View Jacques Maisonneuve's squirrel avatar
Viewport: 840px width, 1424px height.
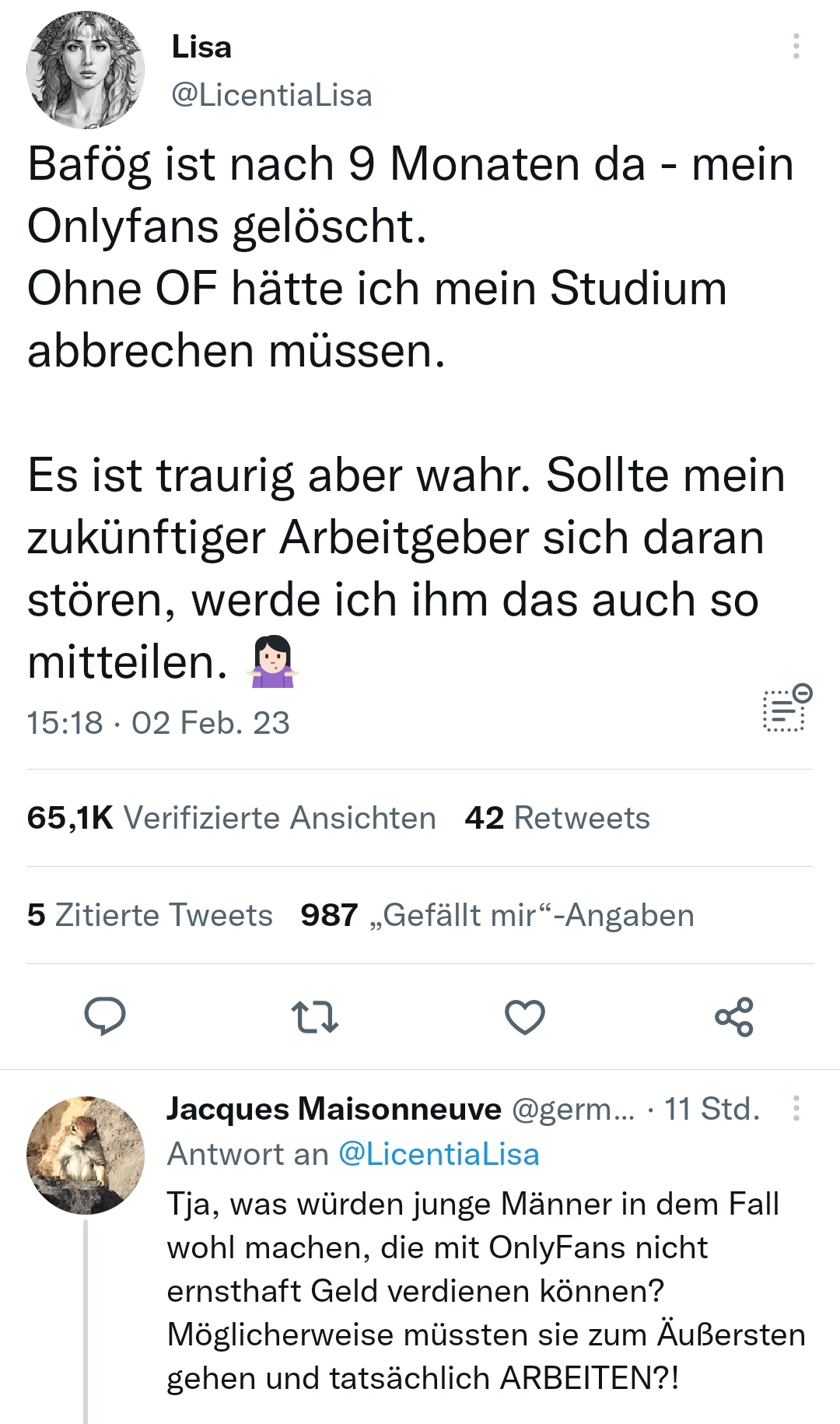pyautogui.click(x=86, y=1155)
